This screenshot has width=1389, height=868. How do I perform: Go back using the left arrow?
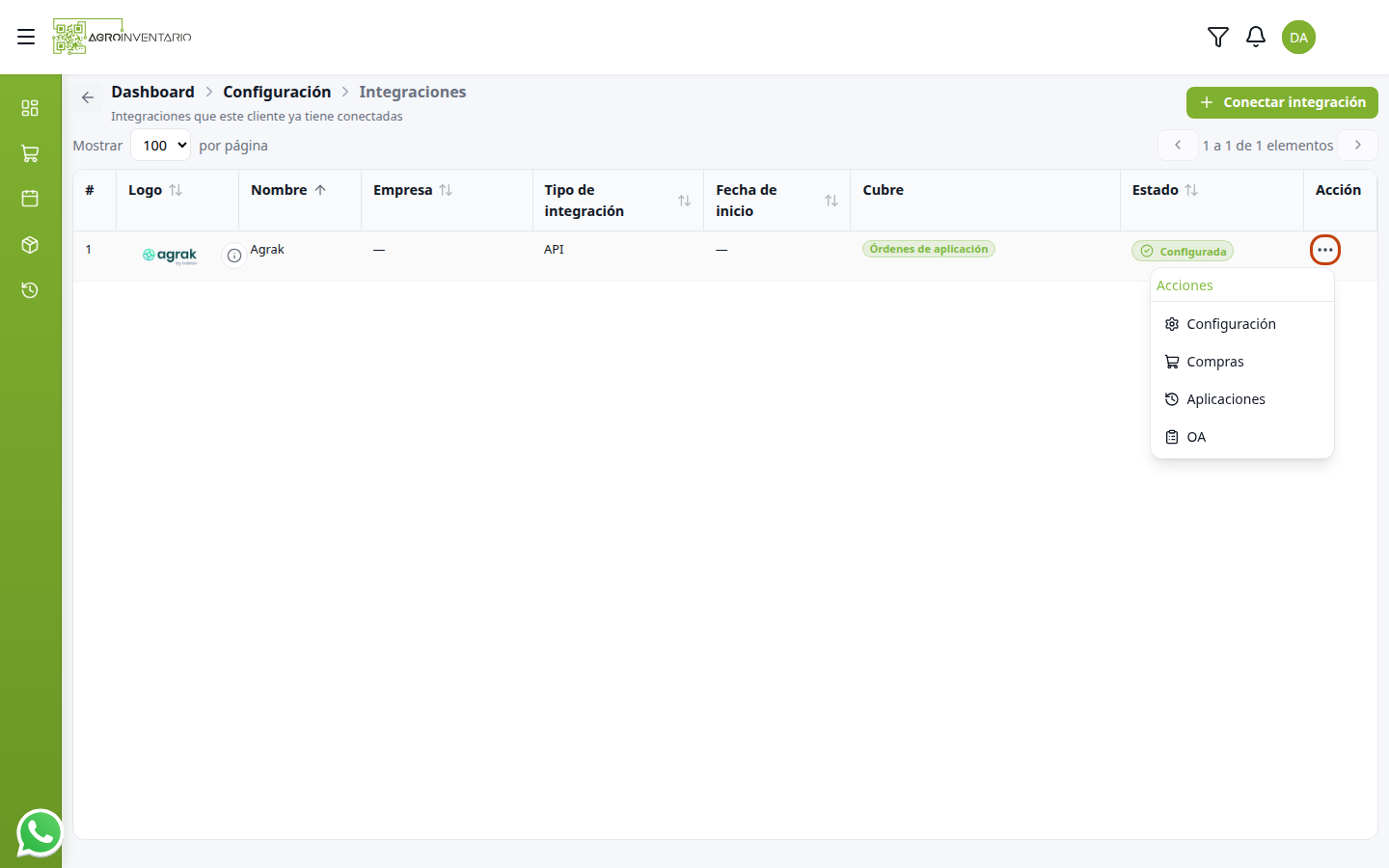click(x=88, y=97)
